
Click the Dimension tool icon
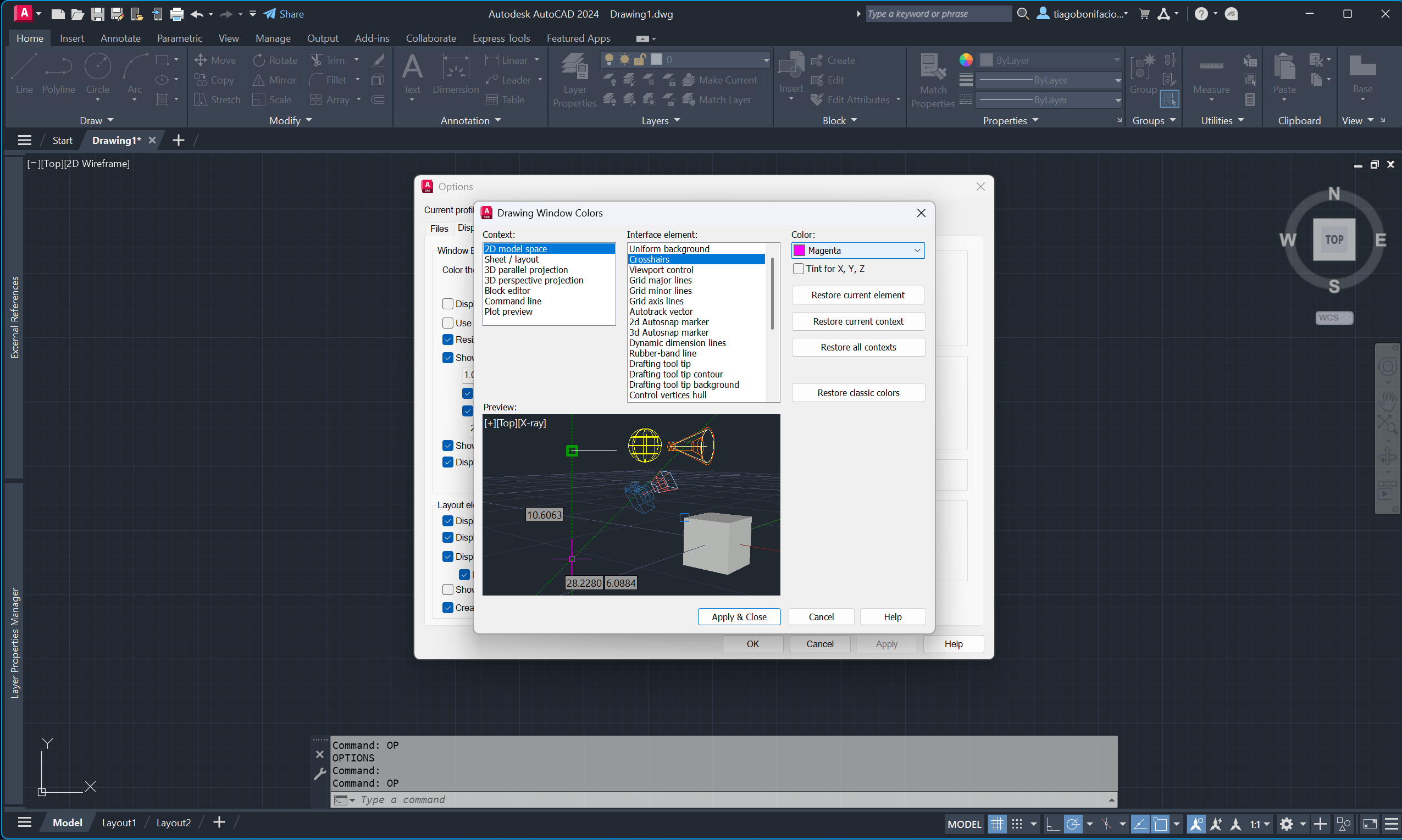(x=455, y=74)
